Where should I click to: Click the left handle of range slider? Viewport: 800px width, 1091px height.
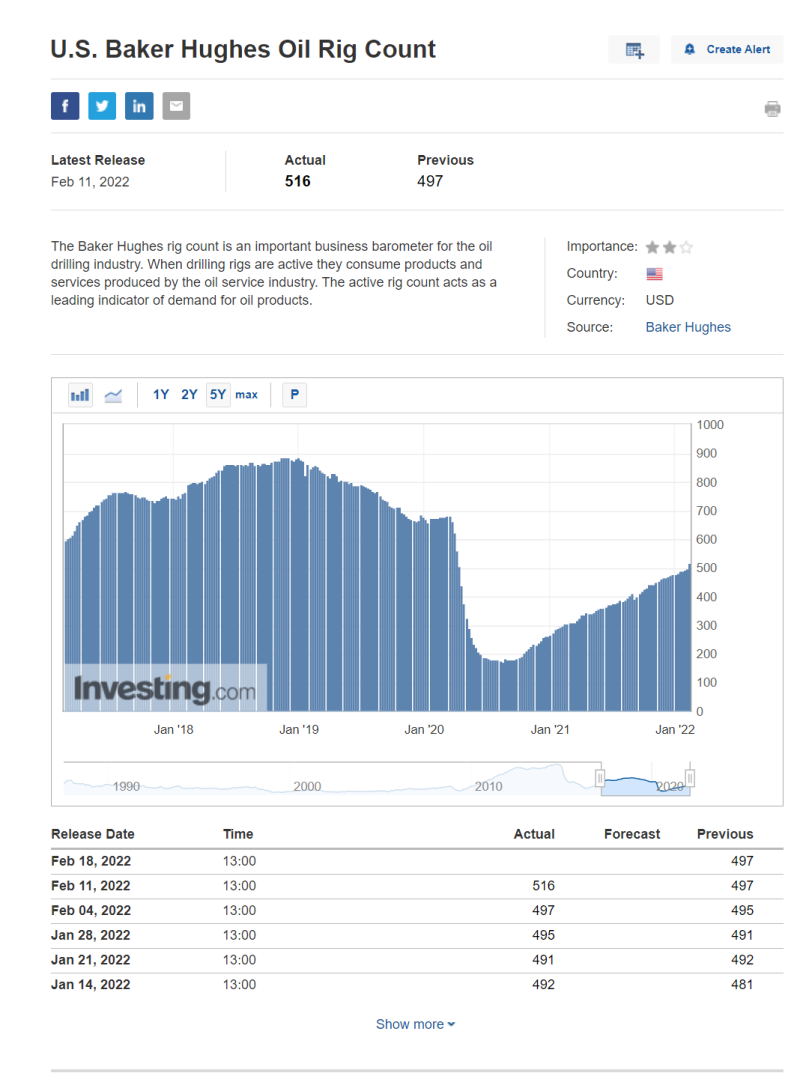point(601,778)
